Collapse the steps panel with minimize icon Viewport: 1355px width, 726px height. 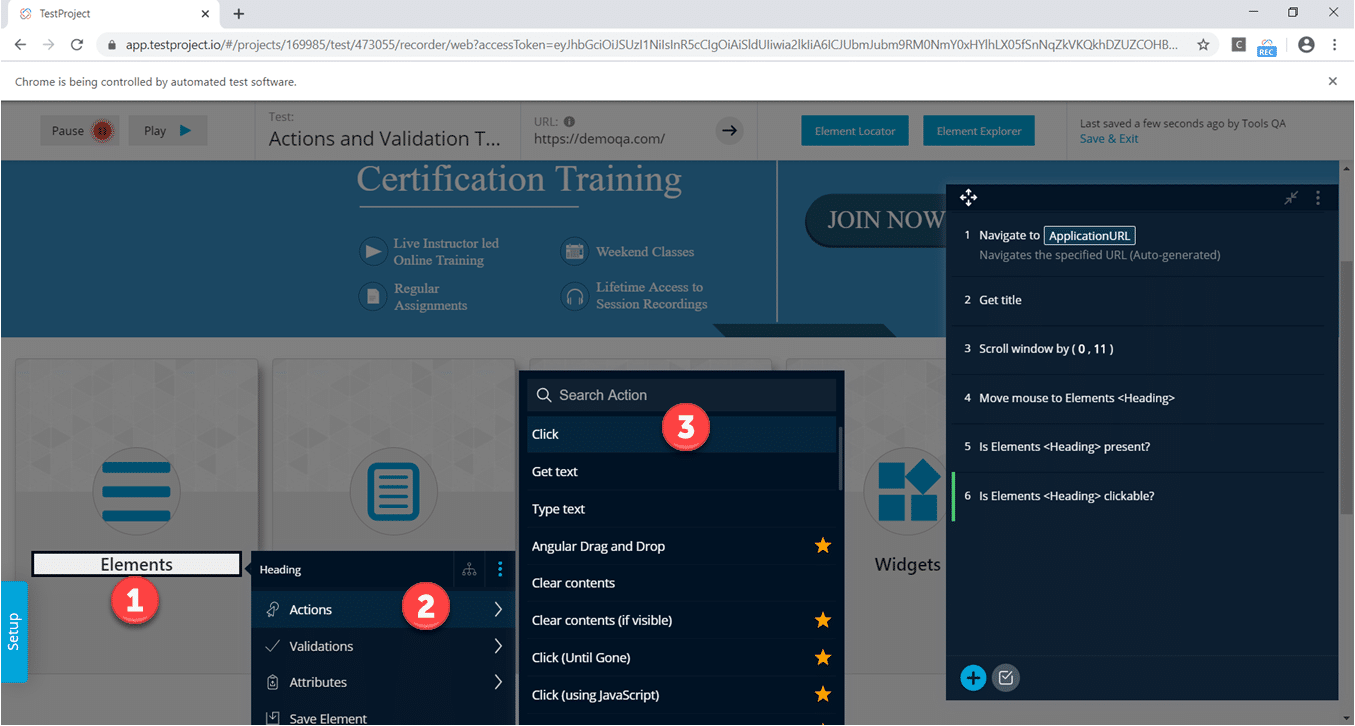click(1291, 198)
